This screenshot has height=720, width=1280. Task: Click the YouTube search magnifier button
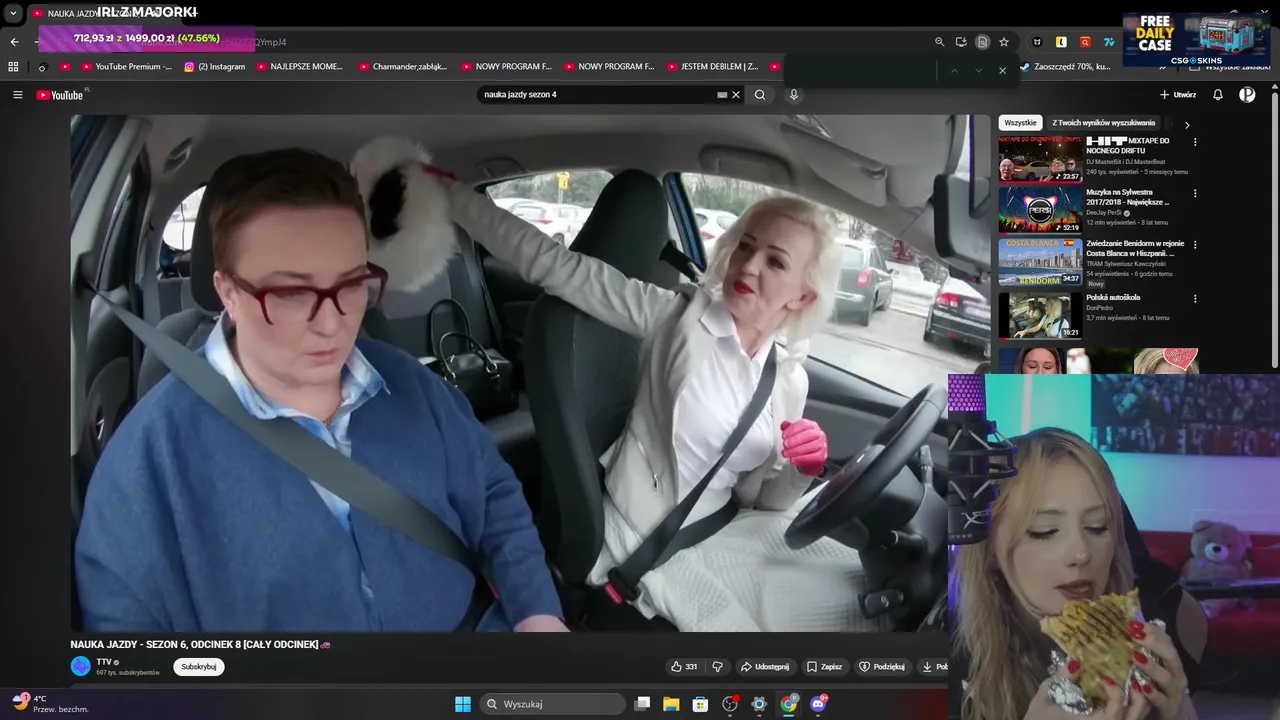[760, 95]
